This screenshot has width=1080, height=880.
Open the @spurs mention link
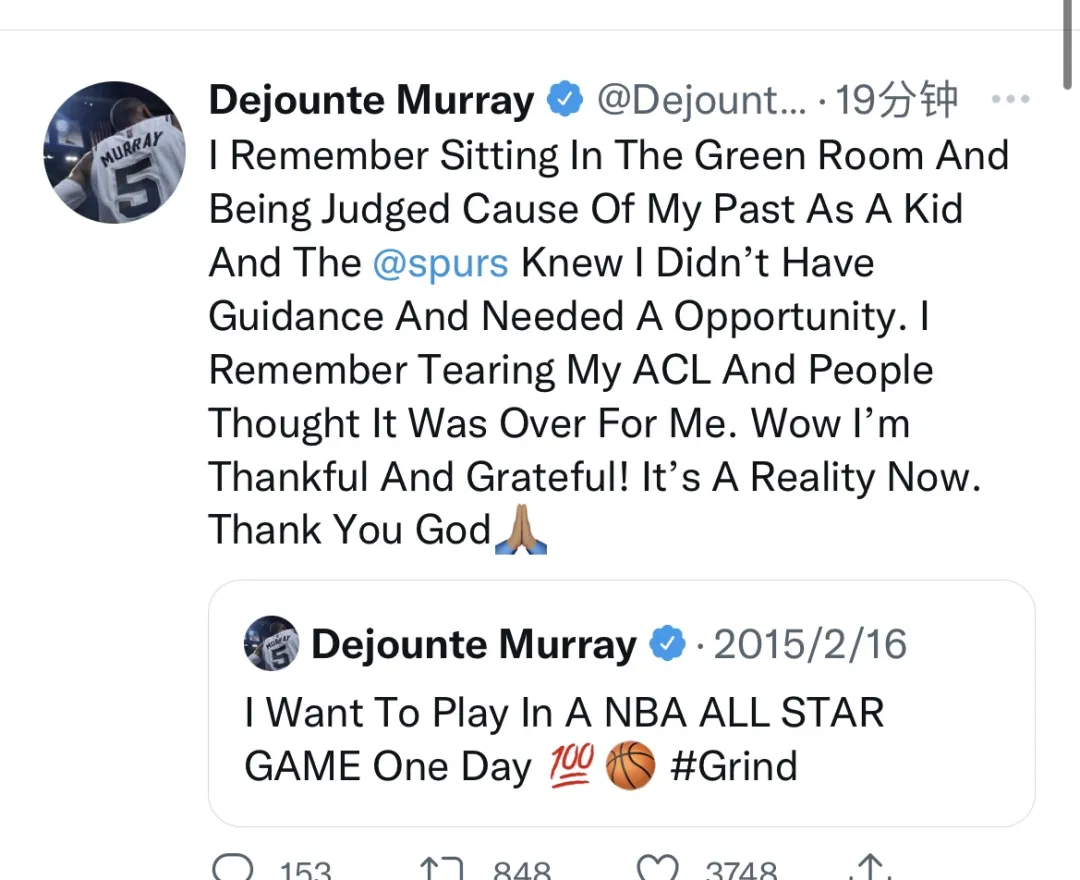point(441,263)
